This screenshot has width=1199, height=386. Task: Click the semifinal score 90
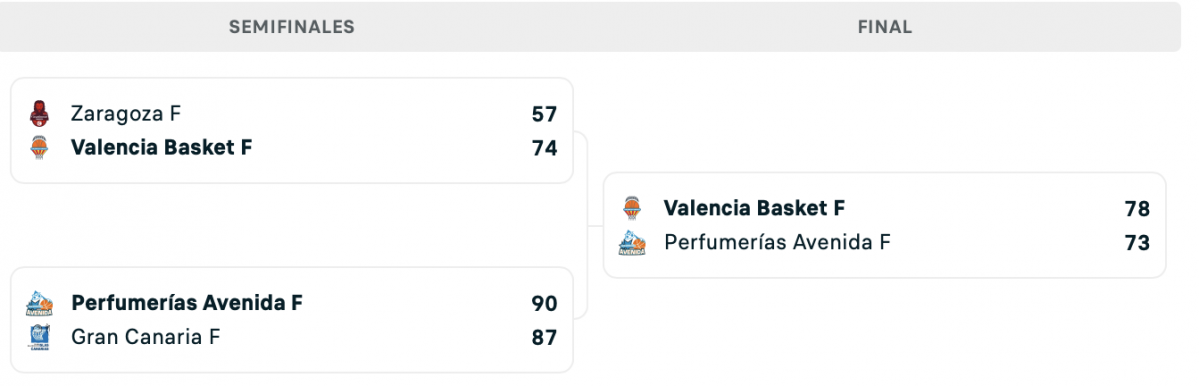544,304
